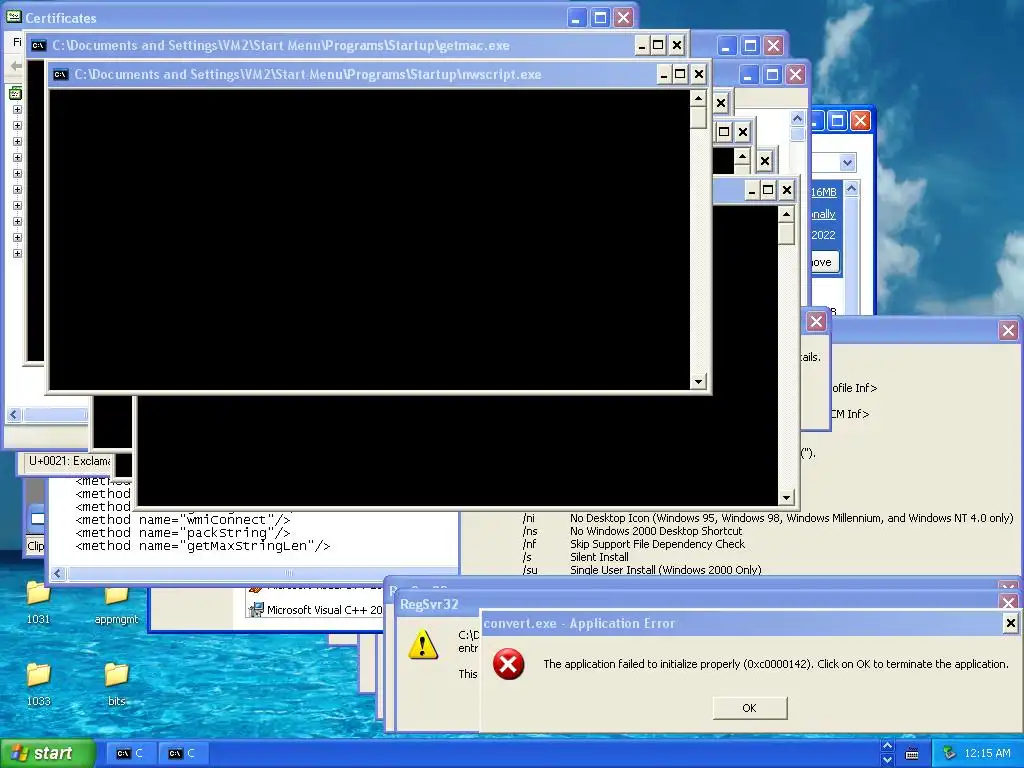The image size is (1024, 768).
Task: Activate console taskbar button adjacent to Start
Action: pos(130,754)
